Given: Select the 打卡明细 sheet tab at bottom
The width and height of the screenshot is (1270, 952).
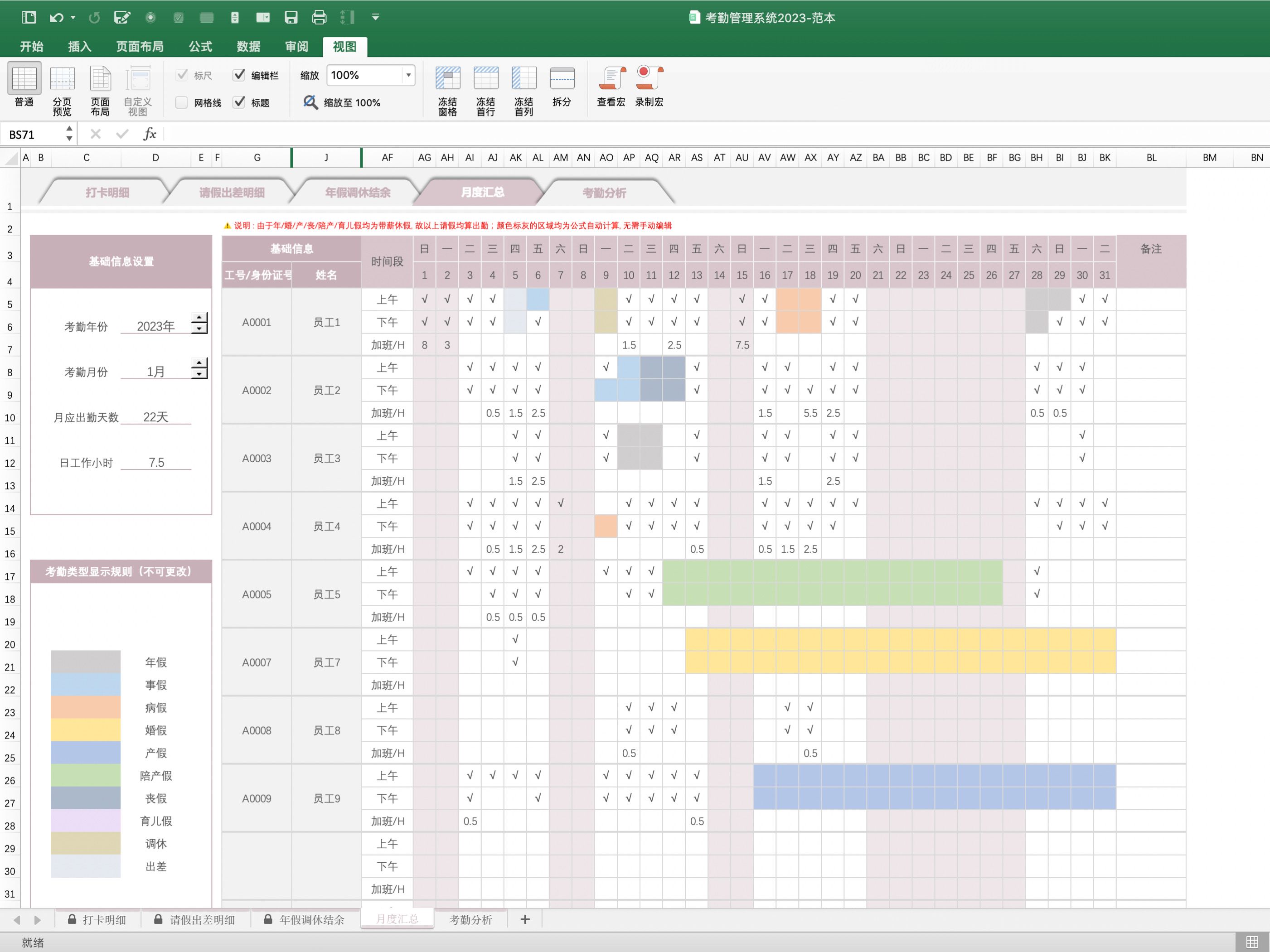Looking at the screenshot, I should (97, 920).
